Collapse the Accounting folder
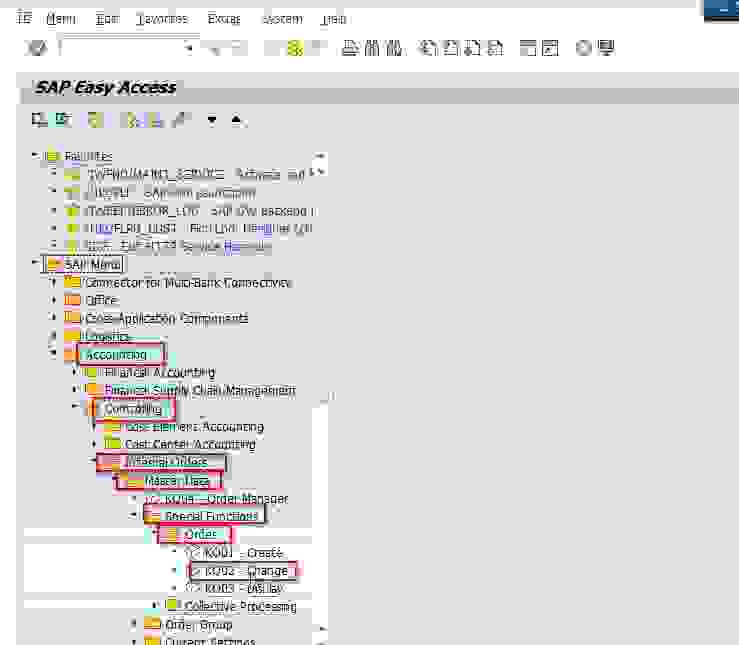Image resolution: width=739 pixels, height=645 pixels. click(54, 352)
